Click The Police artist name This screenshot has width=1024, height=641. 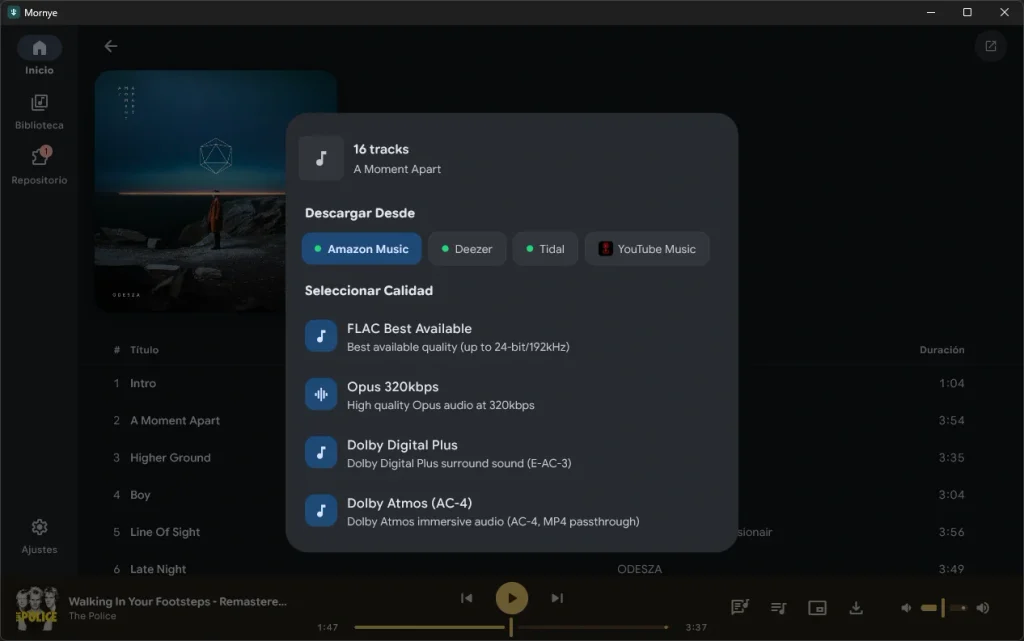coord(92,616)
